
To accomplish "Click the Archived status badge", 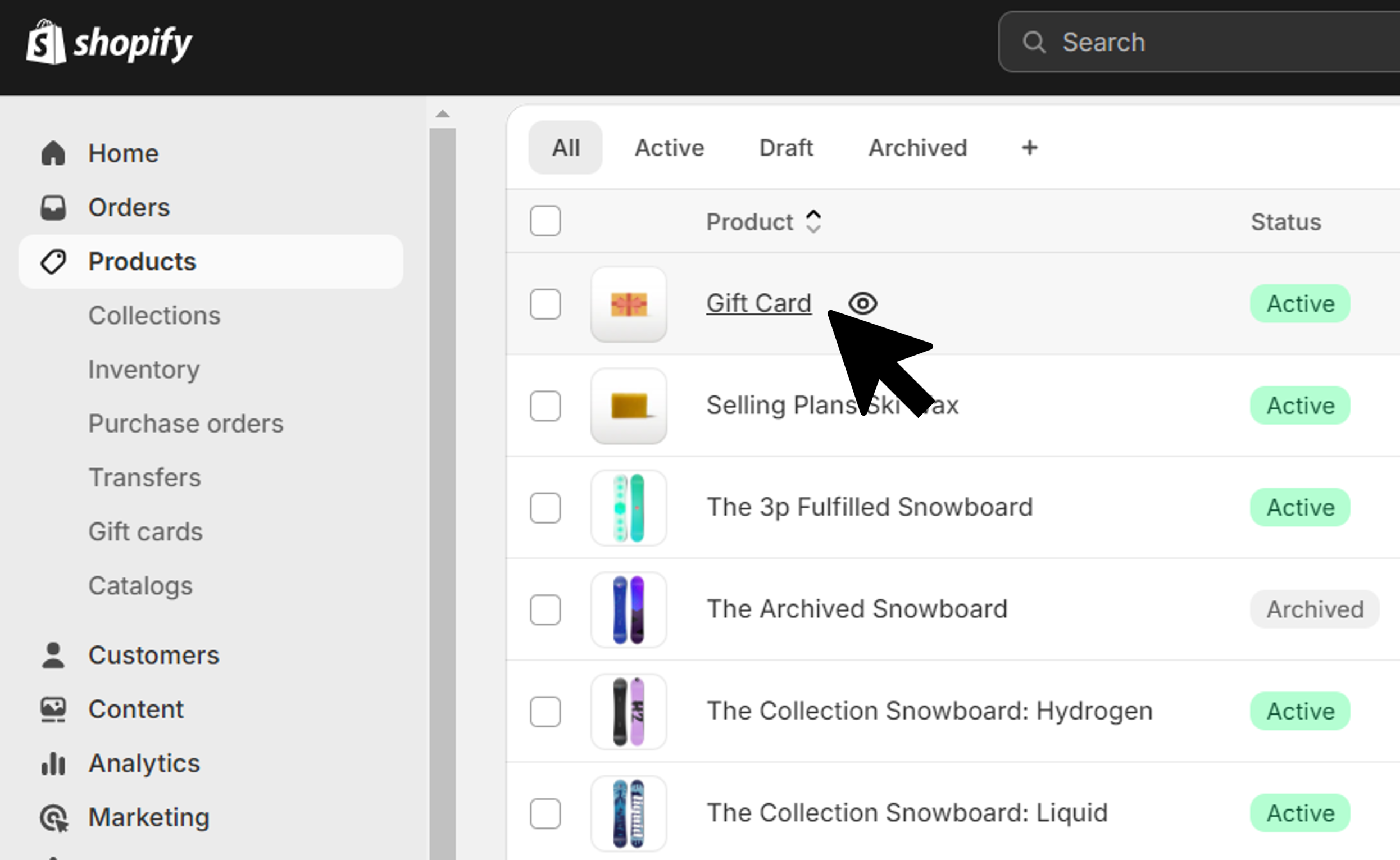I will [x=1315, y=609].
